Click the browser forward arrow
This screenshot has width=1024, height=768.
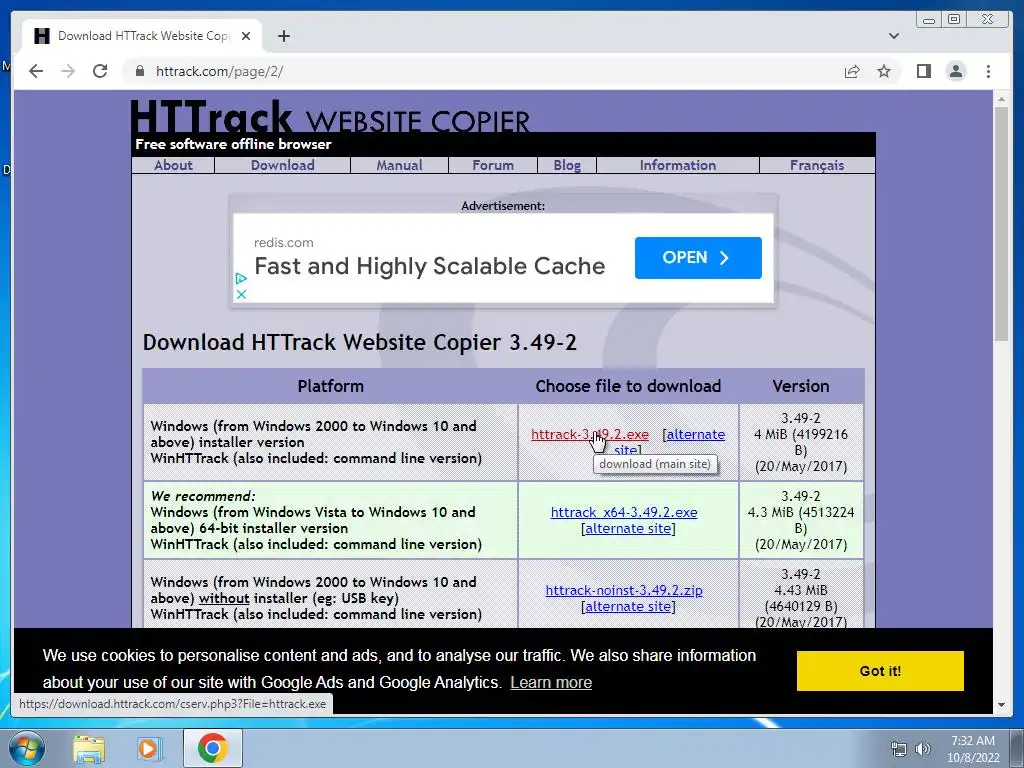click(x=68, y=71)
